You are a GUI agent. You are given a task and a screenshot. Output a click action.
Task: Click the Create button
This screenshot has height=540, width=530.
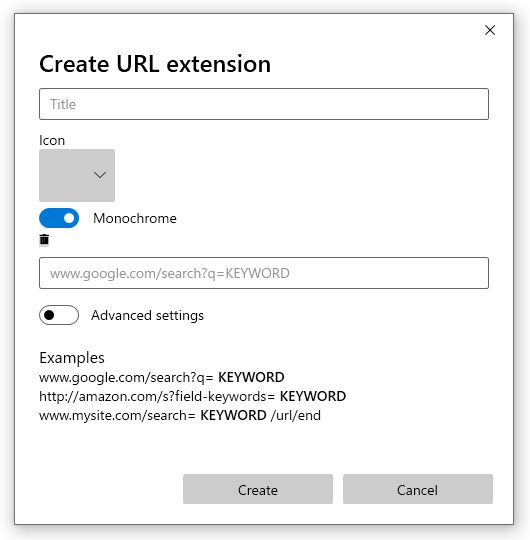coord(258,489)
